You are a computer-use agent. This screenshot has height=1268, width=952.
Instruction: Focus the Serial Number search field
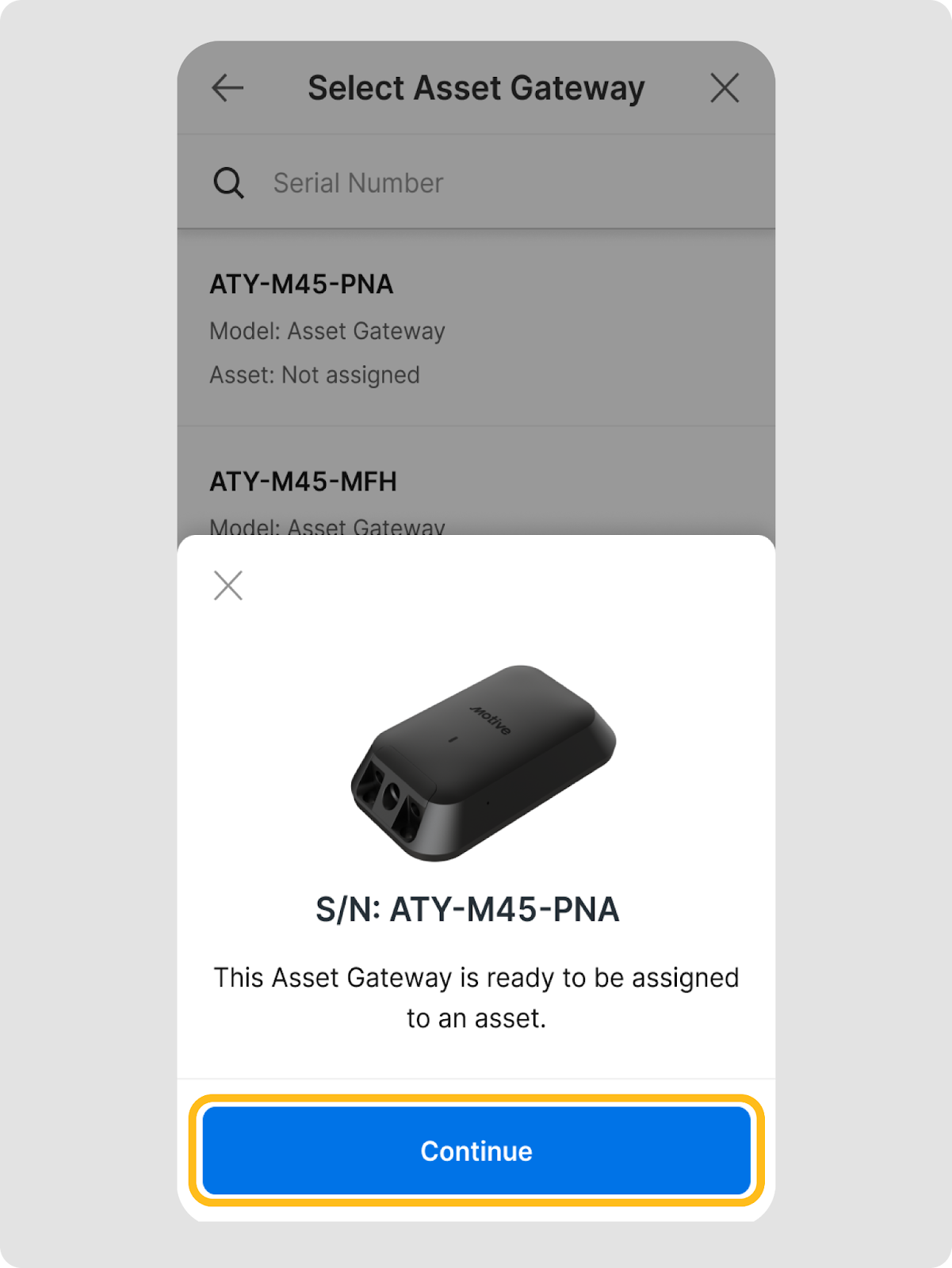coord(476,183)
